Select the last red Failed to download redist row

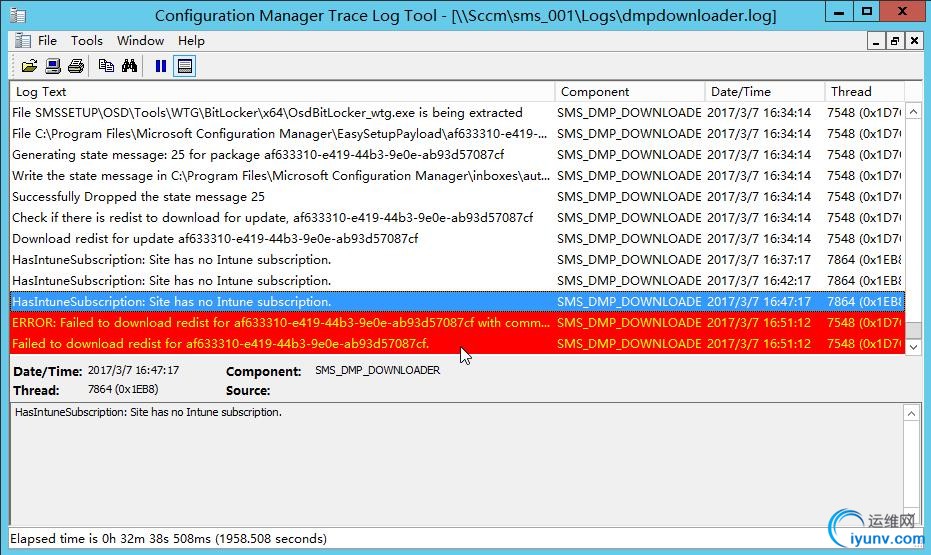point(457,344)
